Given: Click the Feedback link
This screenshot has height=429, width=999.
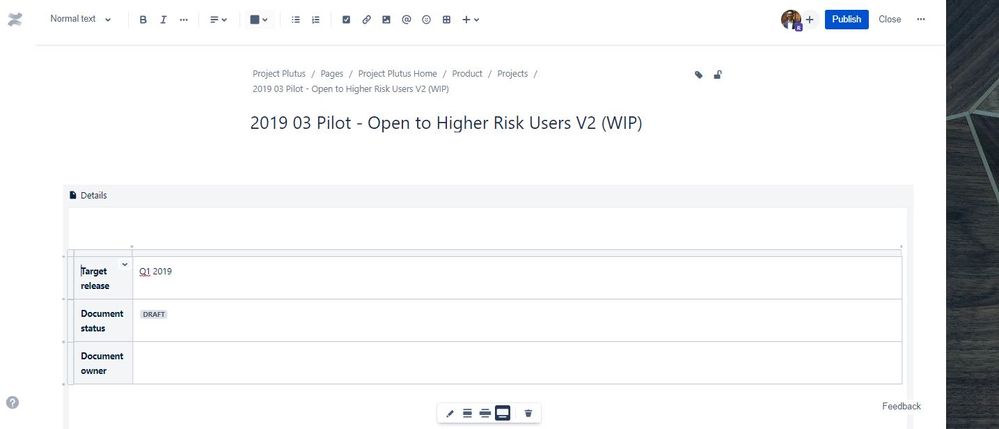Looking at the screenshot, I should [902, 407].
